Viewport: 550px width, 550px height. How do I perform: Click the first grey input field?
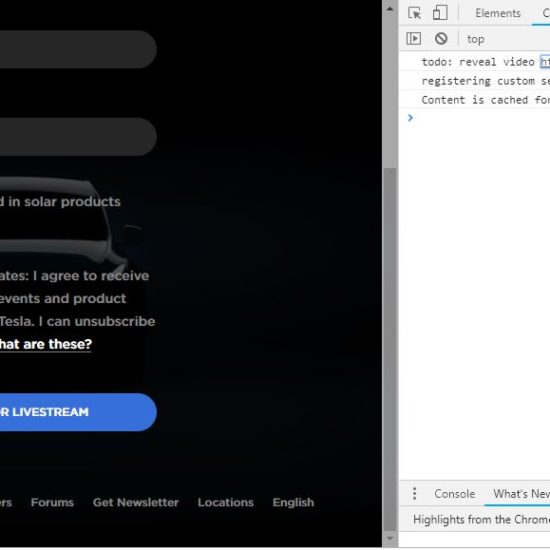(78, 49)
